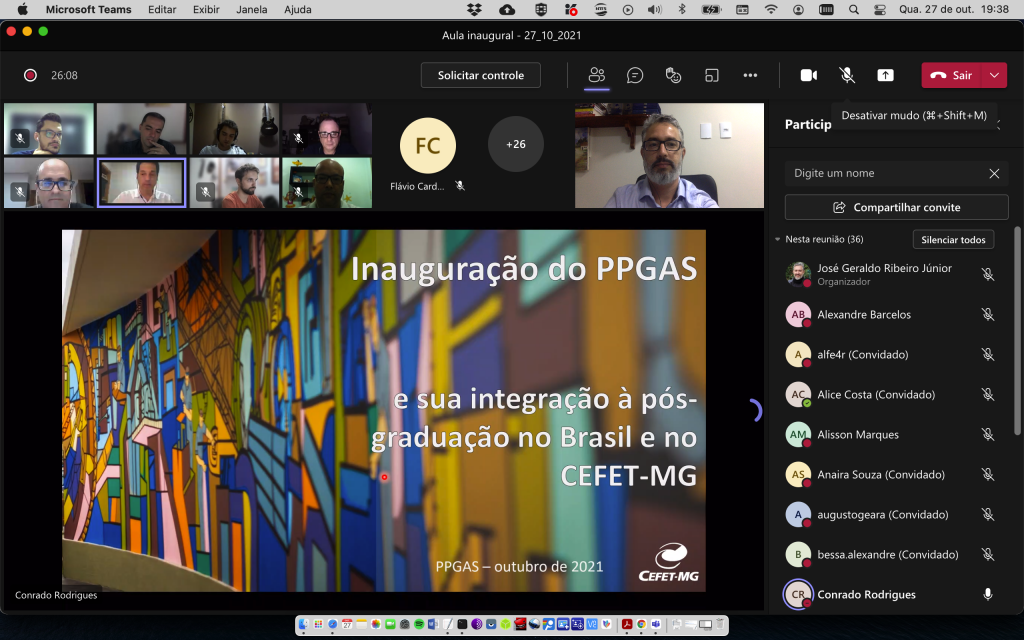This screenshot has height=640, width=1024.
Task: Open Control Center icon in menu bar
Action: pyautogui.click(x=880, y=9)
